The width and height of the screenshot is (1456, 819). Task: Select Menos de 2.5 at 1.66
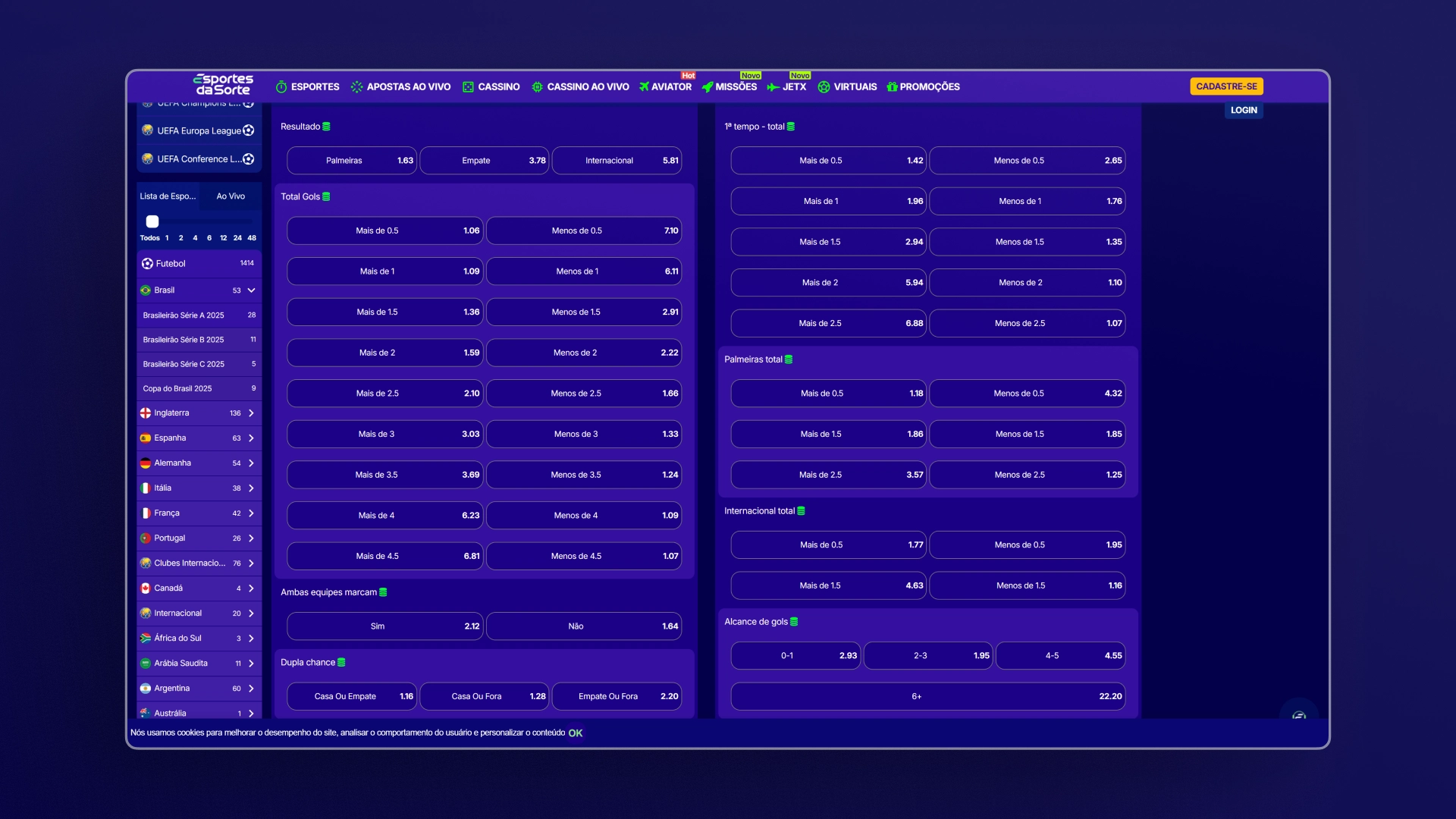(584, 394)
